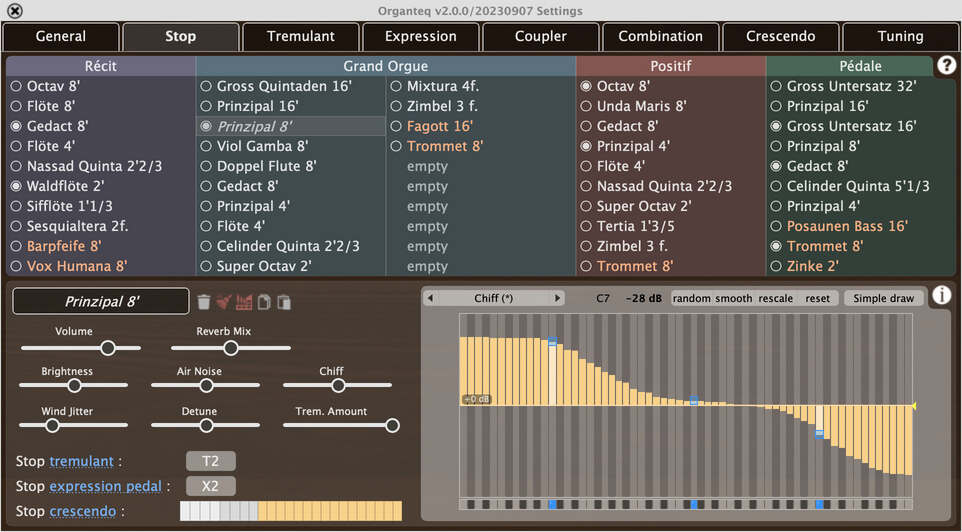
Task: Select Grand Orgue Trommet 8' stop
Action: pyautogui.click(x=481, y=146)
